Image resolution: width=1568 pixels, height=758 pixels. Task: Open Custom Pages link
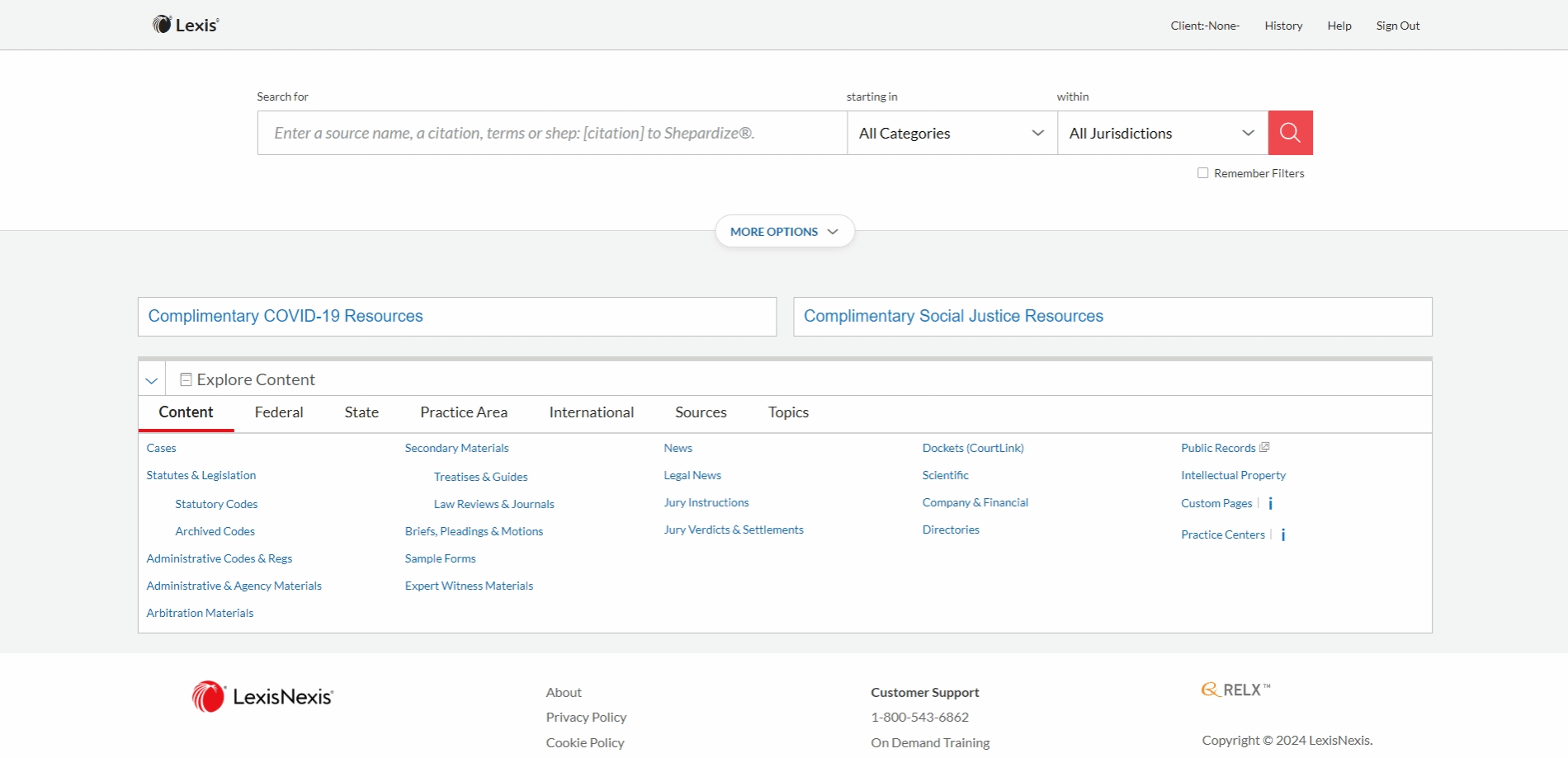[1216, 503]
